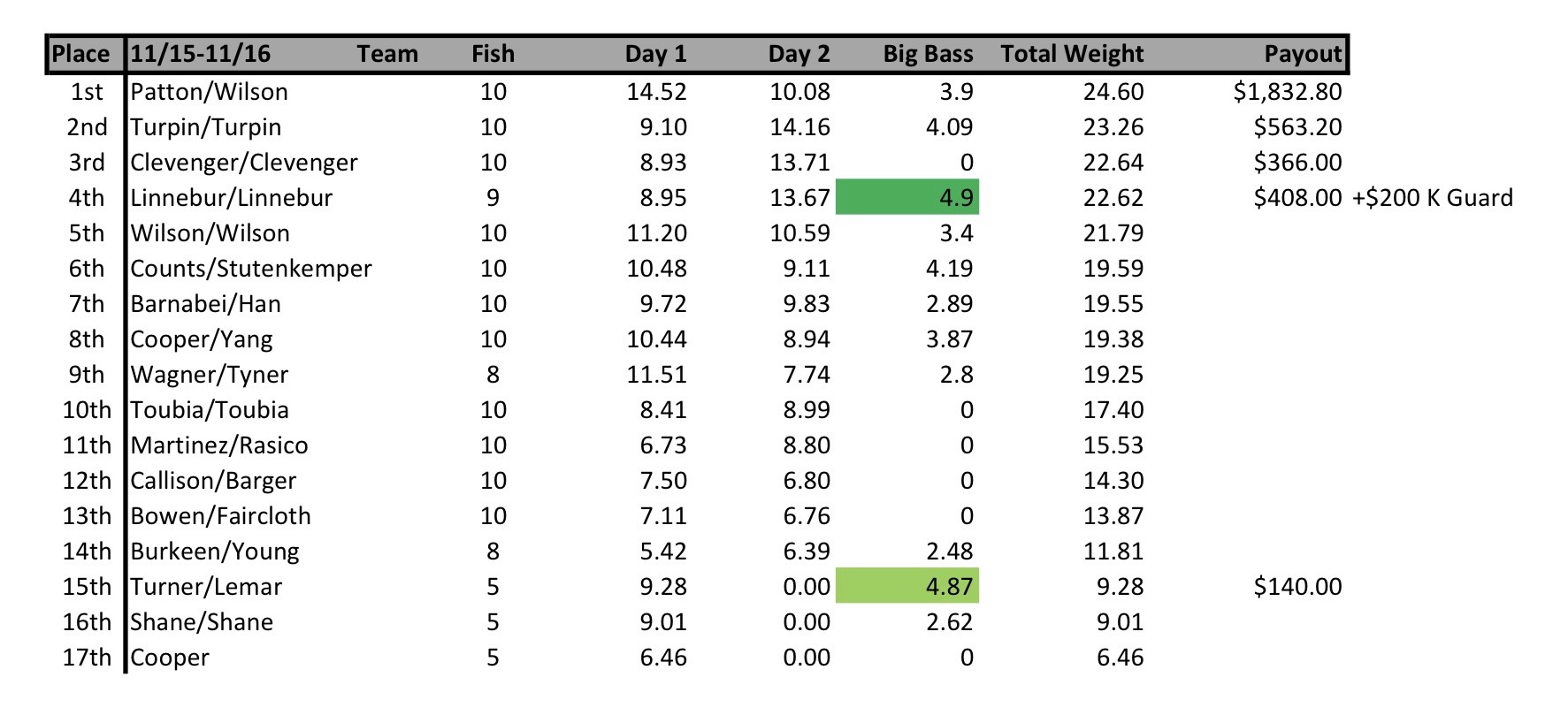This screenshot has height=723, width=1568.
Task: Select the Team column header
Action: click(387, 54)
